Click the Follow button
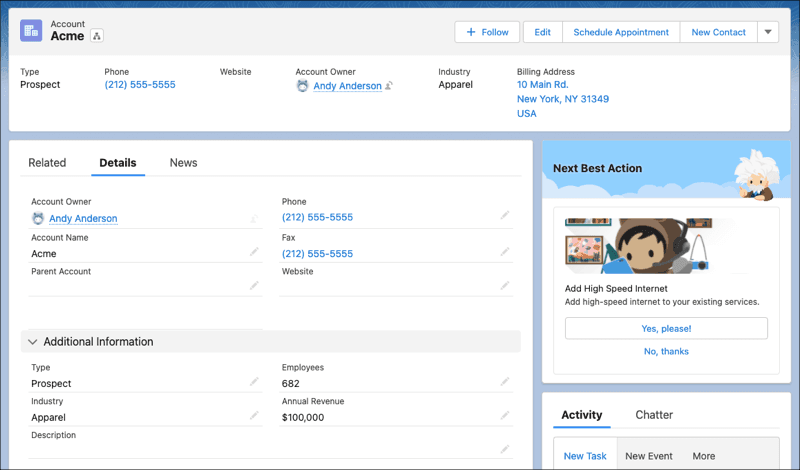The height and width of the screenshot is (470, 800). [x=487, y=32]
